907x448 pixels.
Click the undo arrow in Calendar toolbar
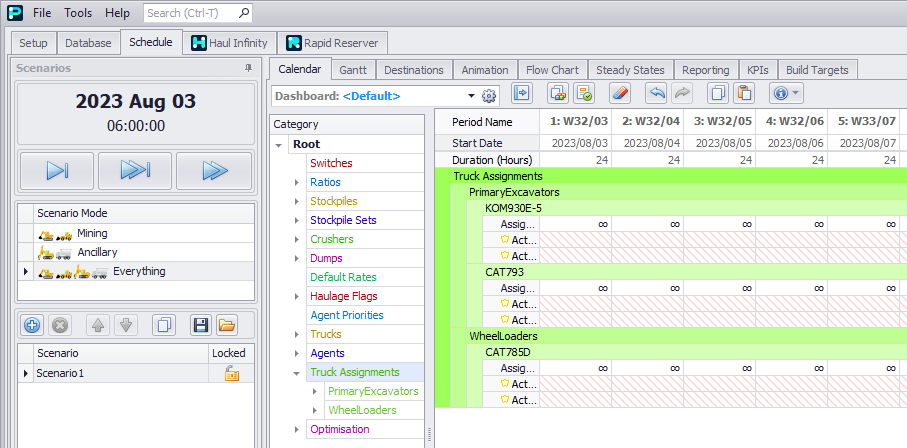point(656,94)
